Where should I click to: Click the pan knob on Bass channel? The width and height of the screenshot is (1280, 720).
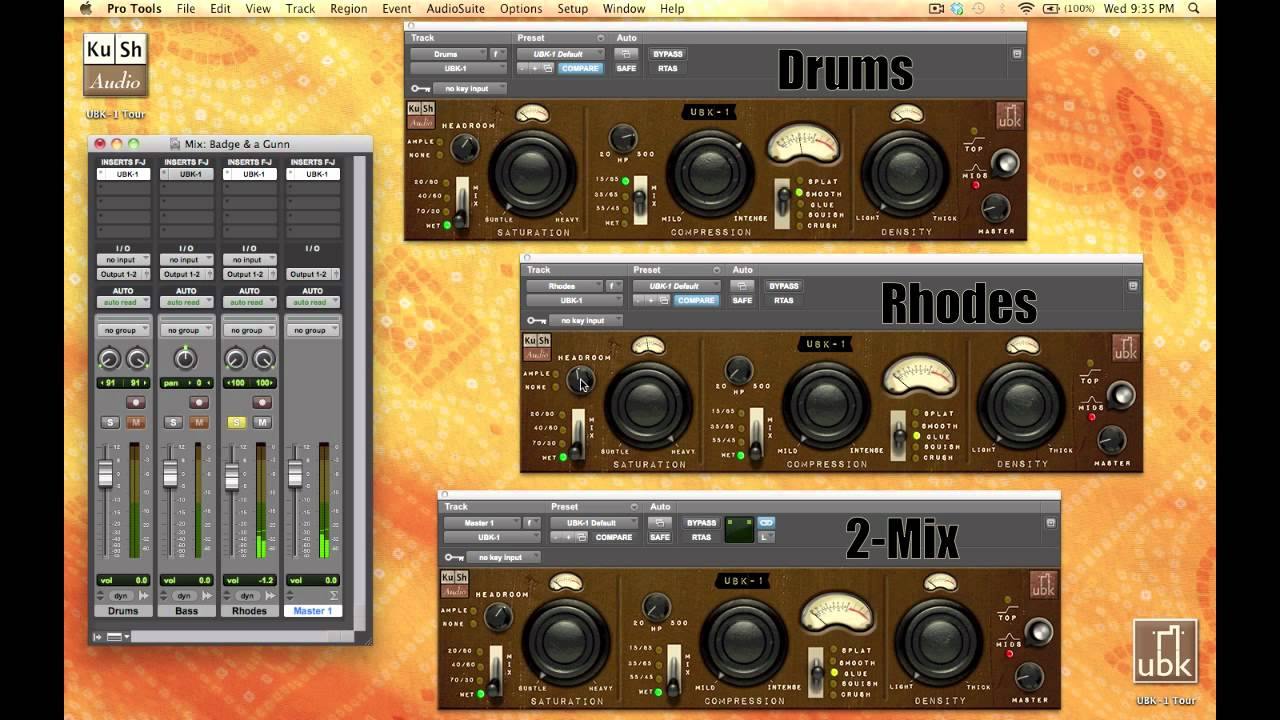(x=185, y=358)
